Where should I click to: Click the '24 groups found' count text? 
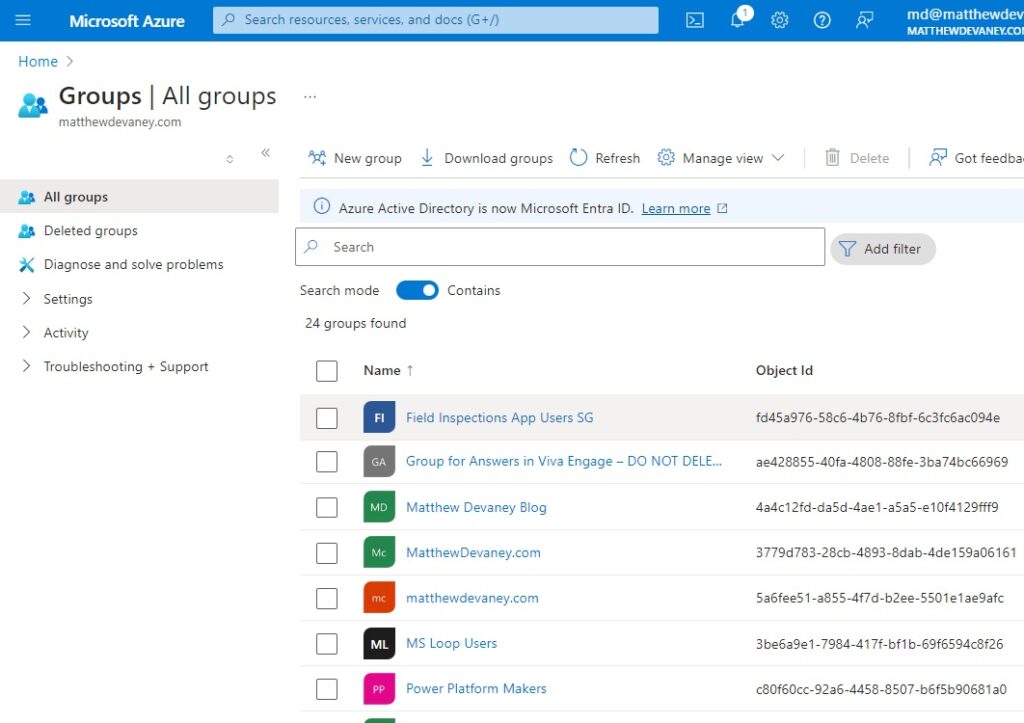[x=355, y=323]
